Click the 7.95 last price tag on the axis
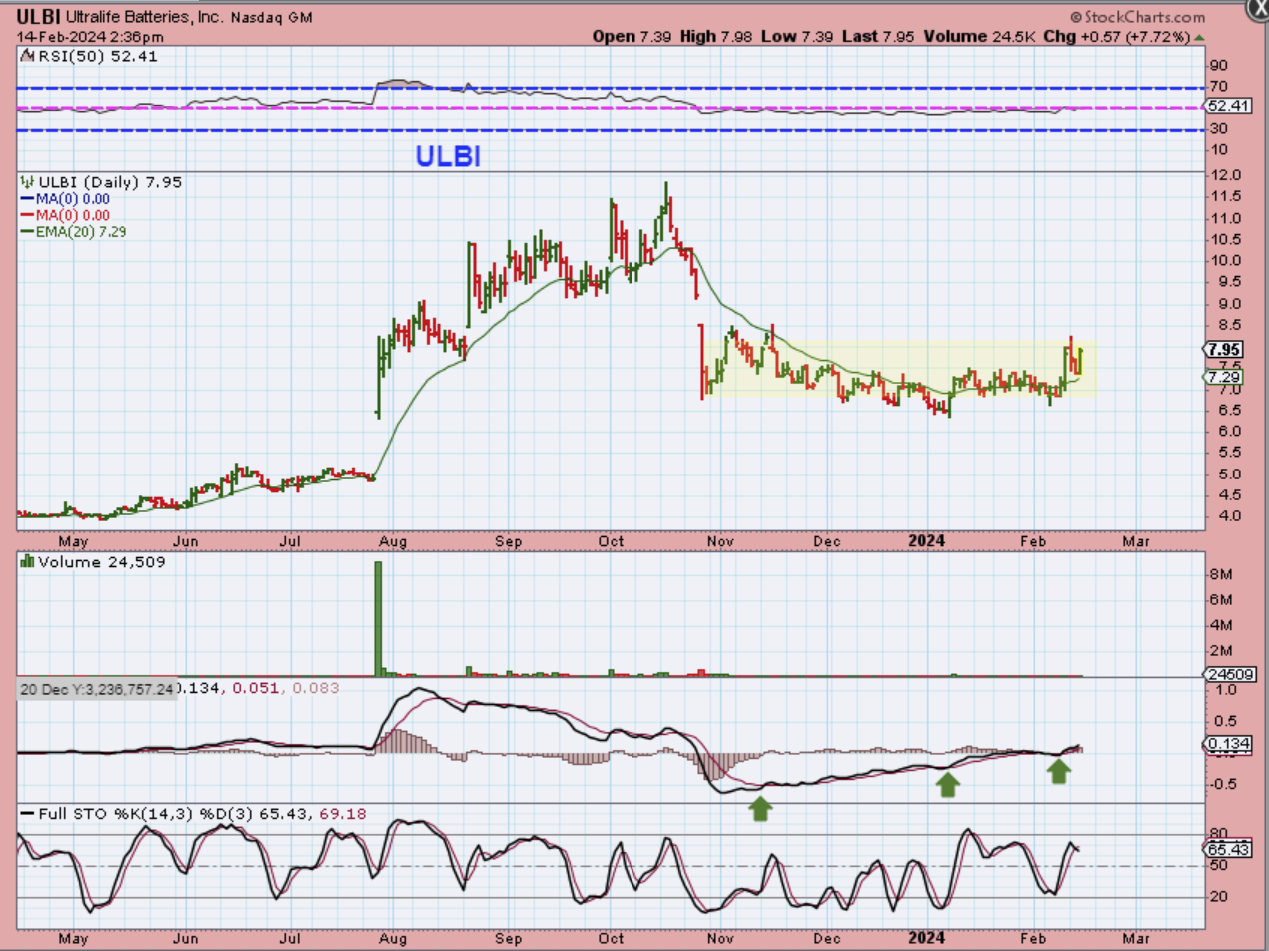The height and width of the screenshot is (951, 1269). [x=1223, y=350]
